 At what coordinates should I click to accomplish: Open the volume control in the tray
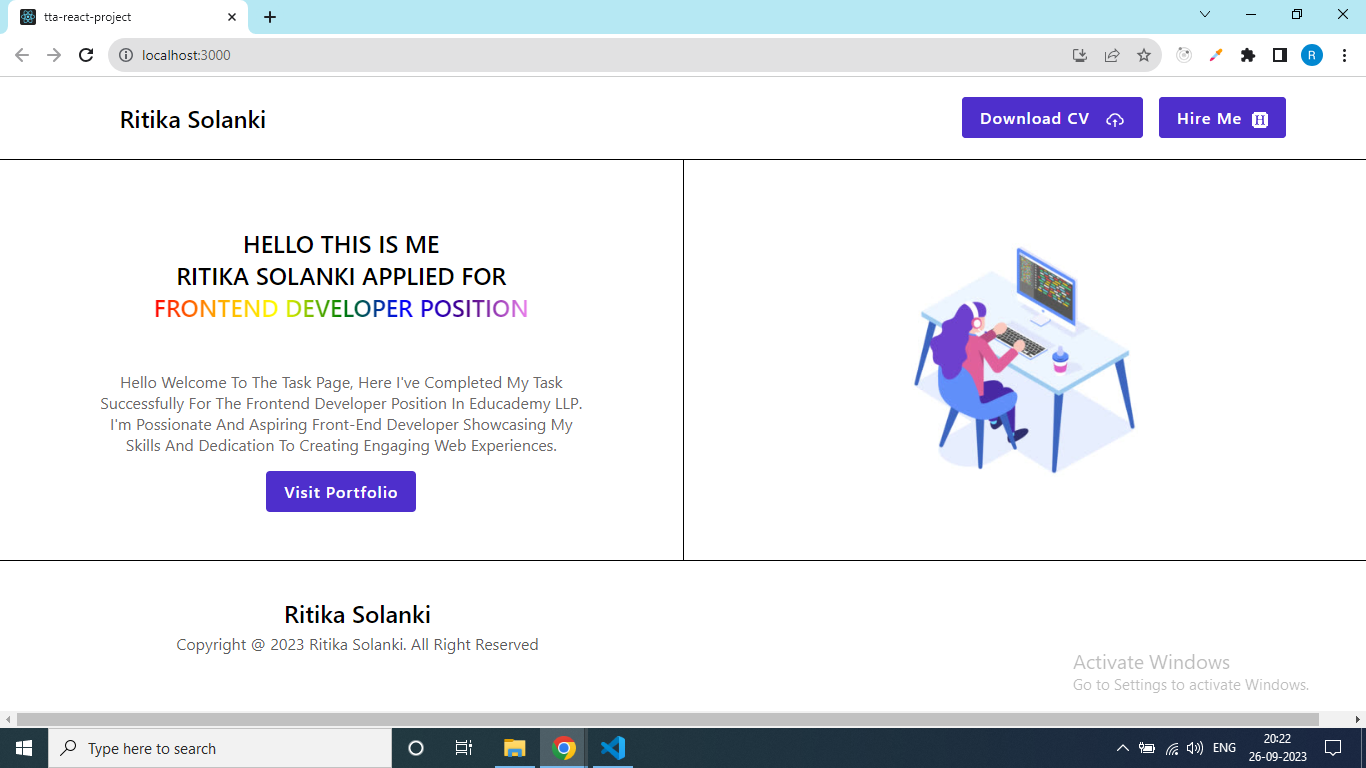click(x=1194, y=748)
